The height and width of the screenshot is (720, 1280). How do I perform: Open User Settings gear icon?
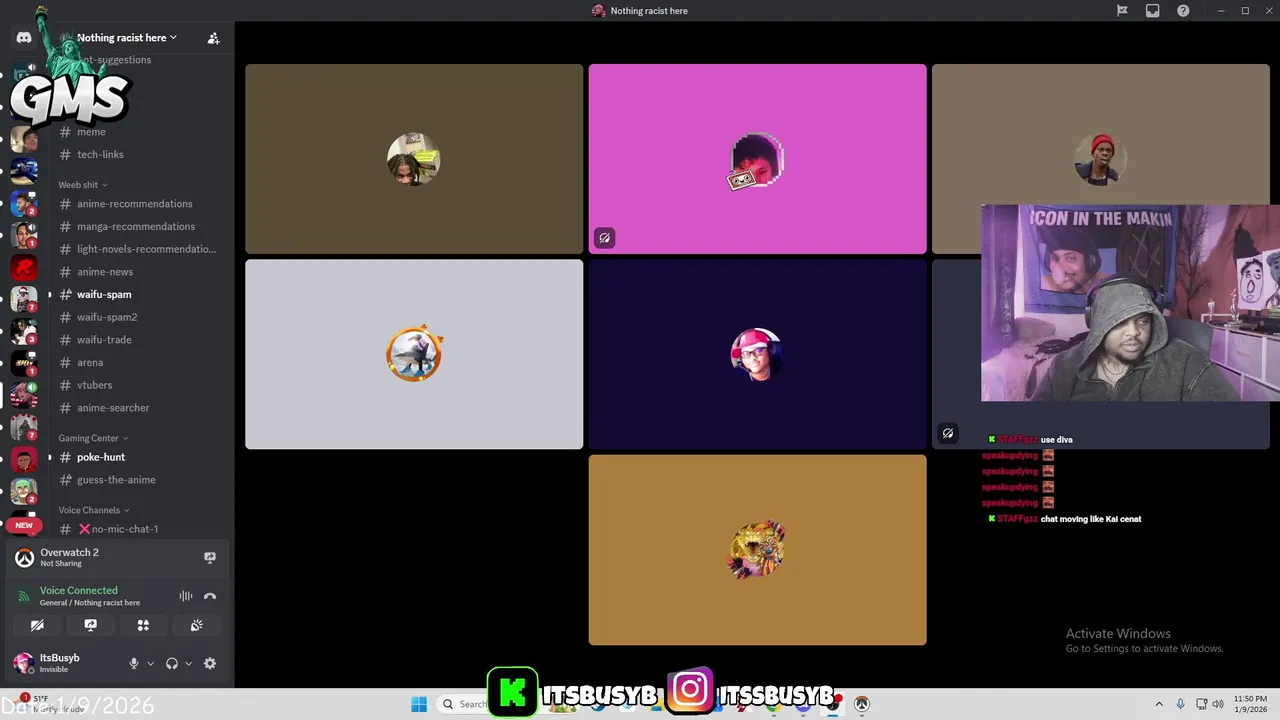click(x=210, y=663)
